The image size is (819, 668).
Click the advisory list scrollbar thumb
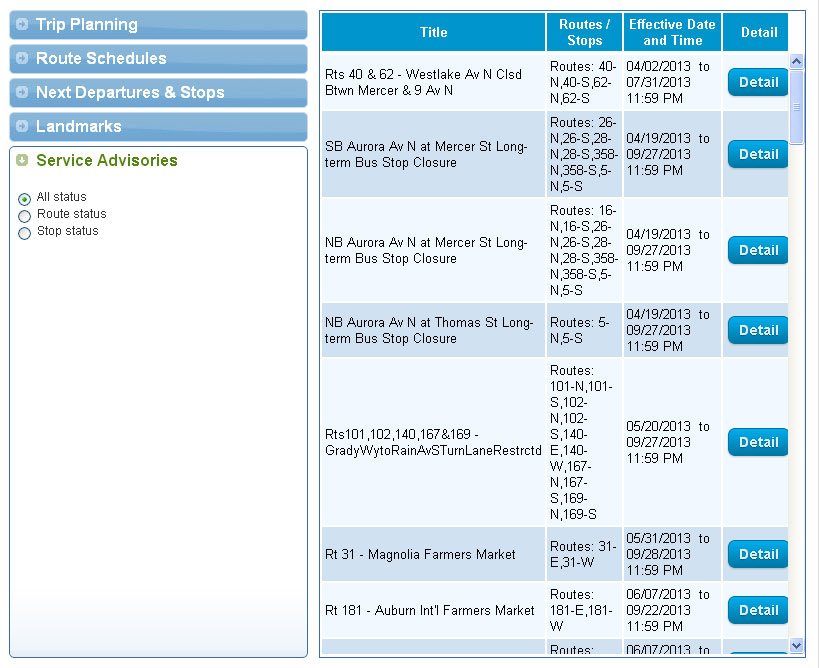tap(797, 107)
